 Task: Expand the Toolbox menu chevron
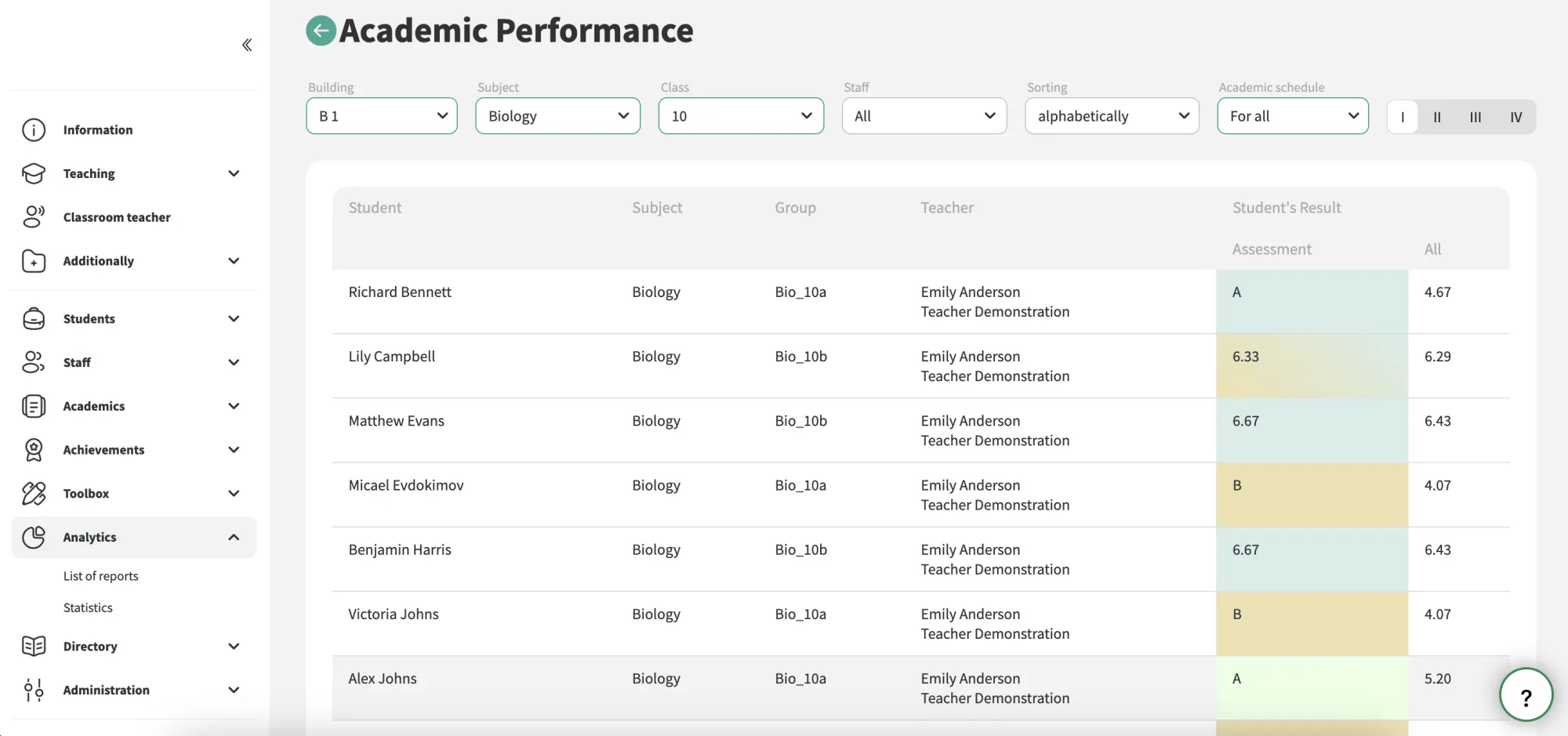tap(234, 493)
